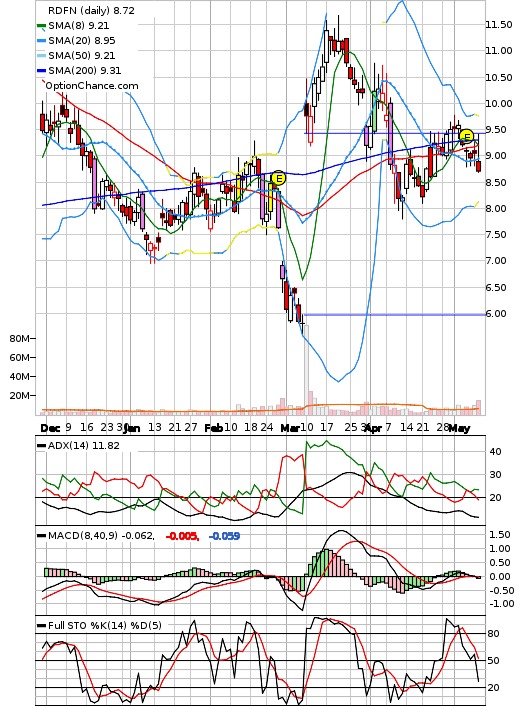Click the 80M volume axis label
Screen dimensions: 526x706
point(20,339)
